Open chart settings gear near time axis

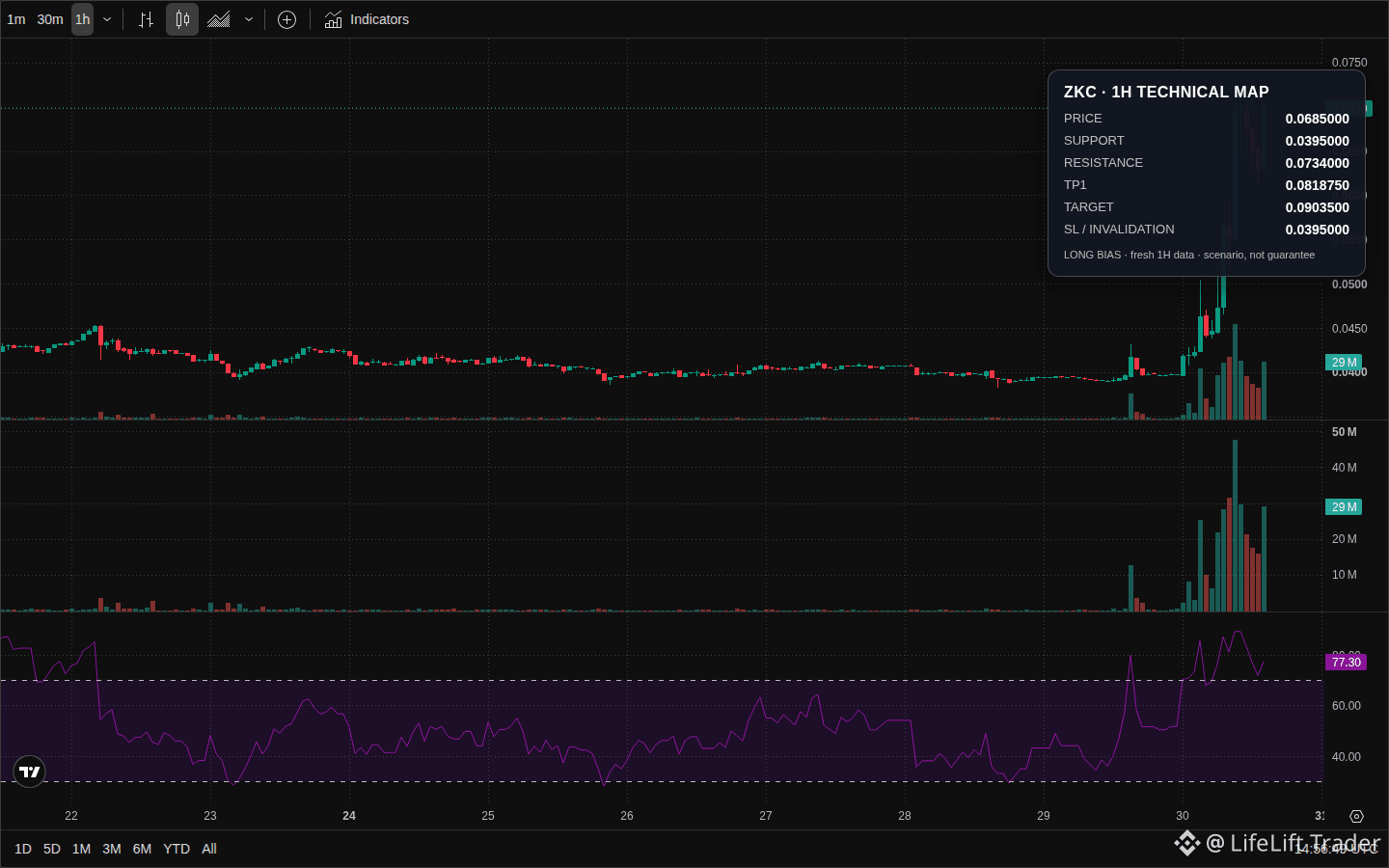[x=1356, y=816]
